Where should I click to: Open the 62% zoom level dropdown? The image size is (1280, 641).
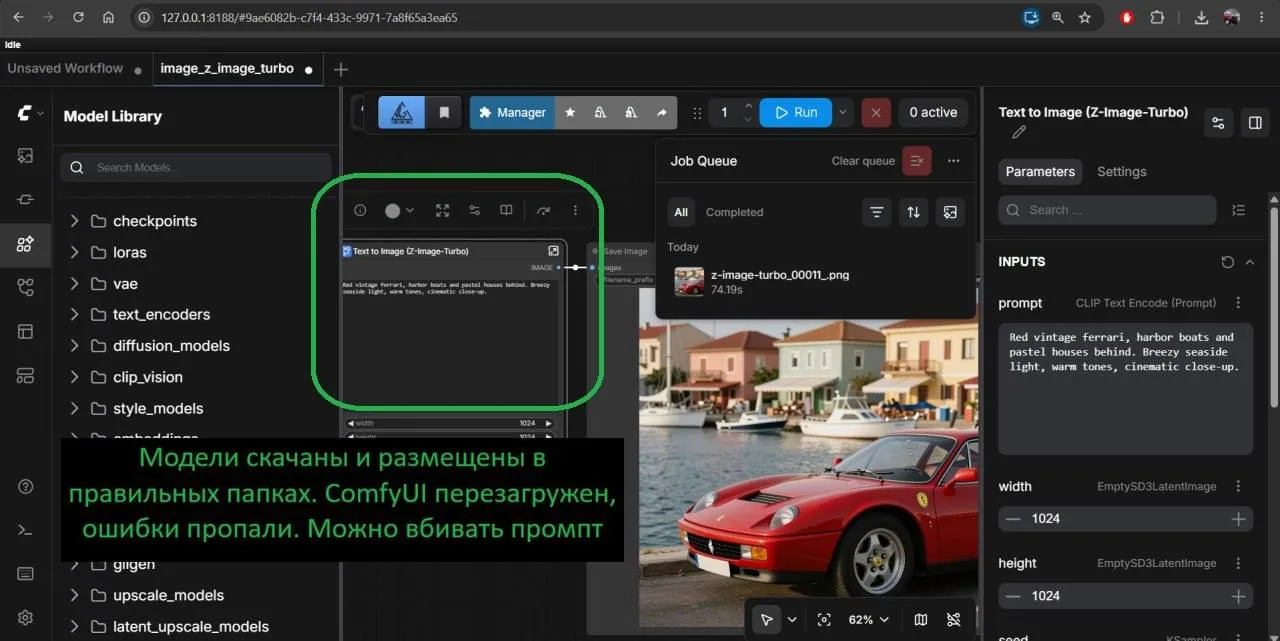pyautogui.click(x=868, y=620)
